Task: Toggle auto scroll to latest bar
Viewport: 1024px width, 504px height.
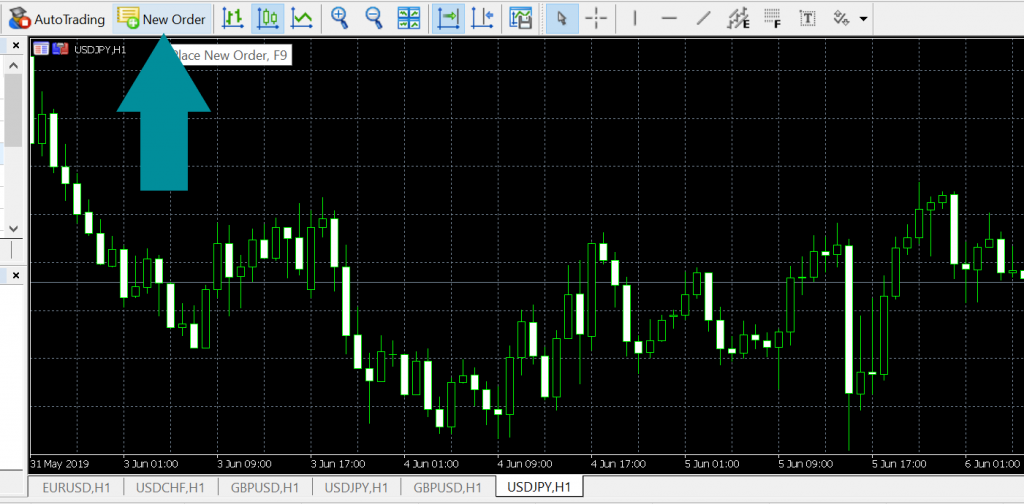Action: click(448, 19)
